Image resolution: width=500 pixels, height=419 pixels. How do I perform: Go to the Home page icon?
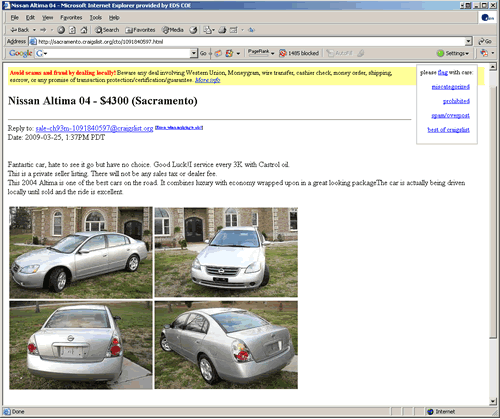tap(84, 30)
